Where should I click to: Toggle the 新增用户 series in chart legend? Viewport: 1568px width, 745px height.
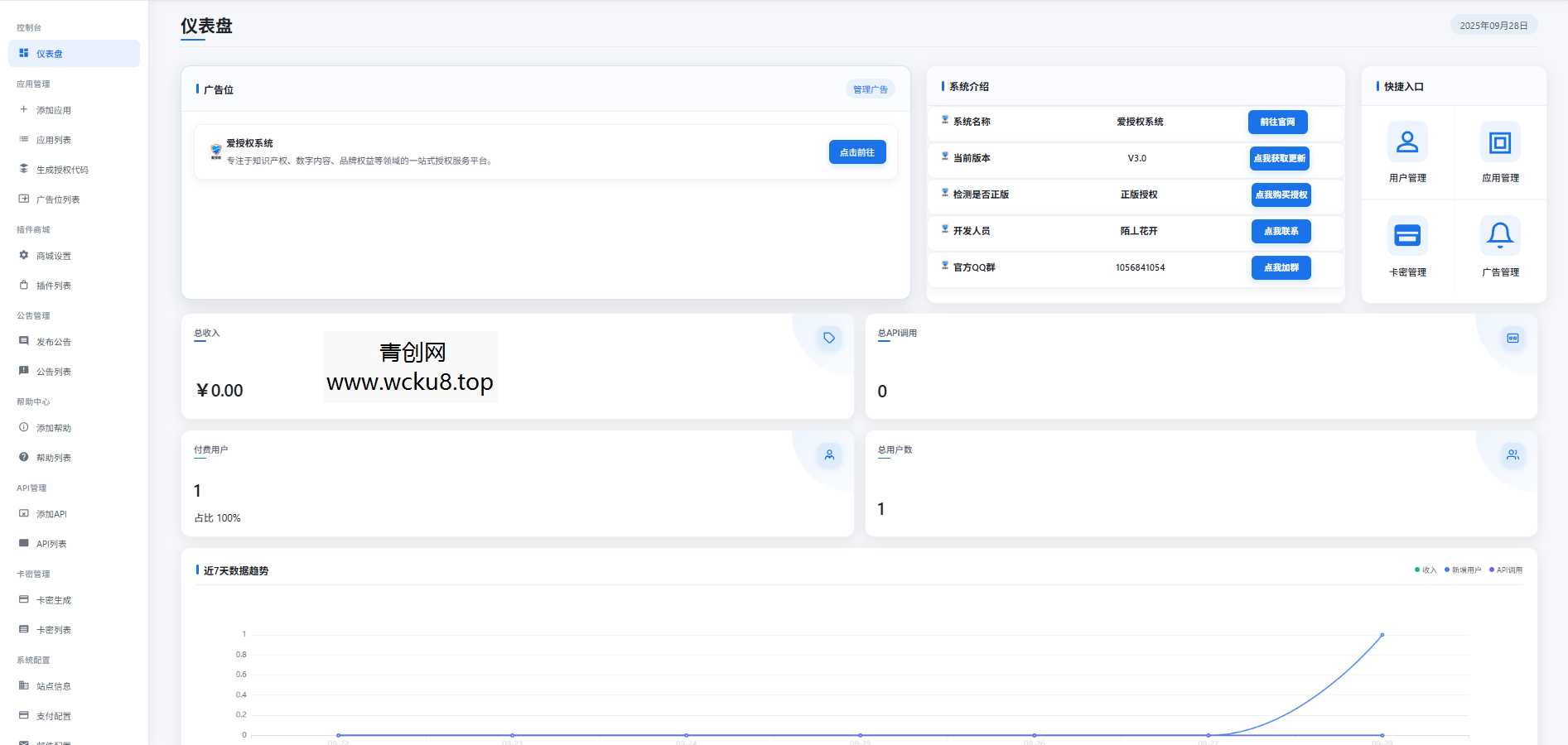coord(1463,570)
